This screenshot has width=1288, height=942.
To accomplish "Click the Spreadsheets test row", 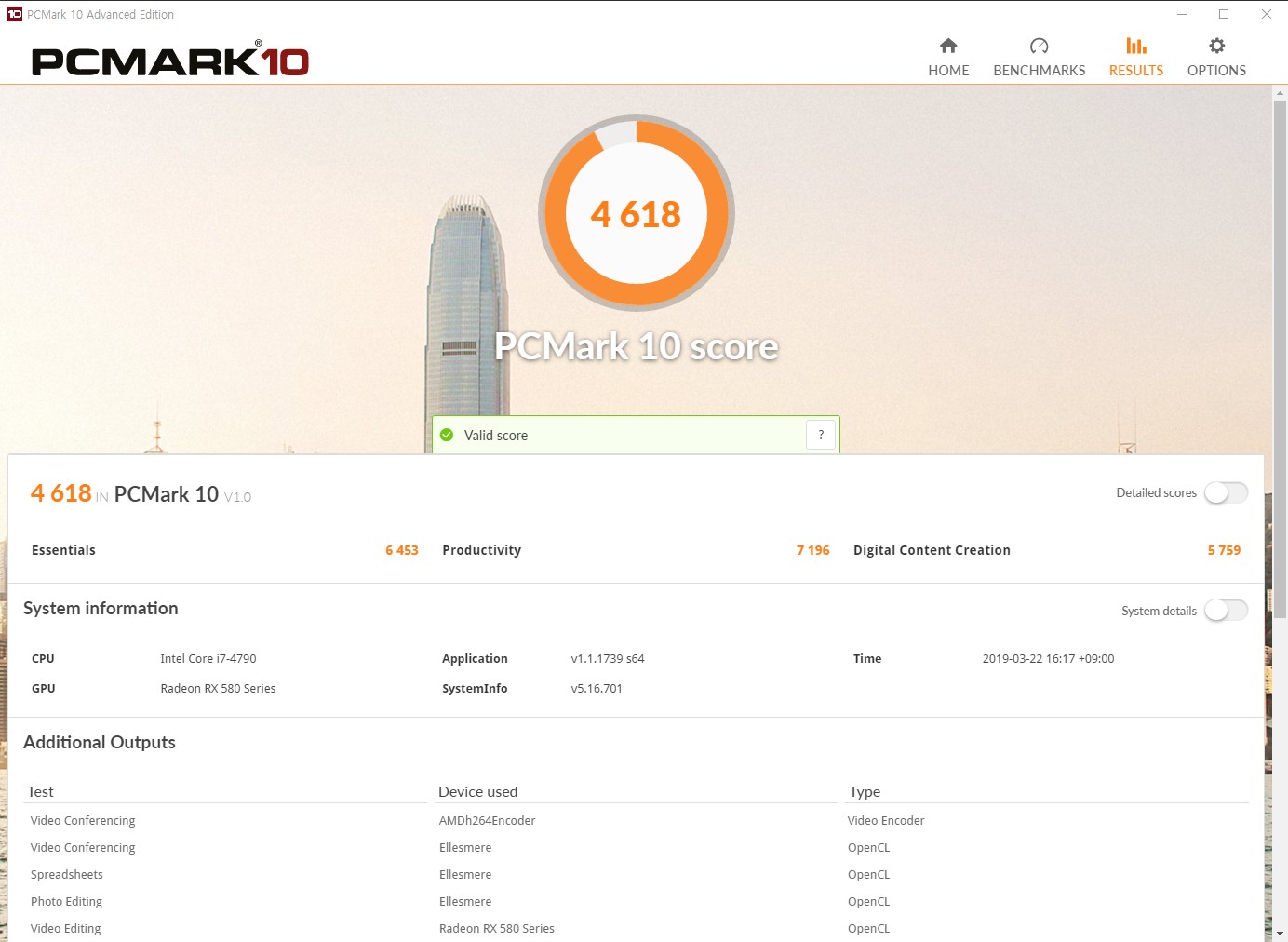I will pos(67,874).
